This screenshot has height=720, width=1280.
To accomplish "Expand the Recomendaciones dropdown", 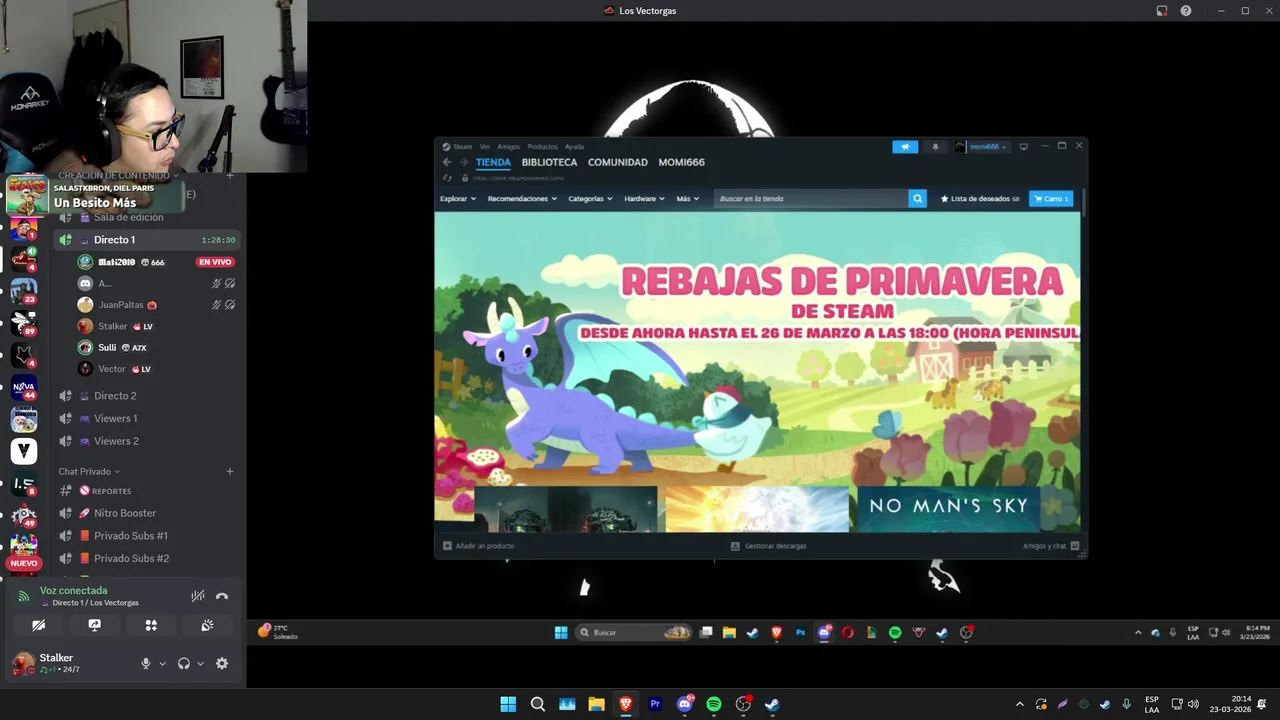I will coord(522,199).
